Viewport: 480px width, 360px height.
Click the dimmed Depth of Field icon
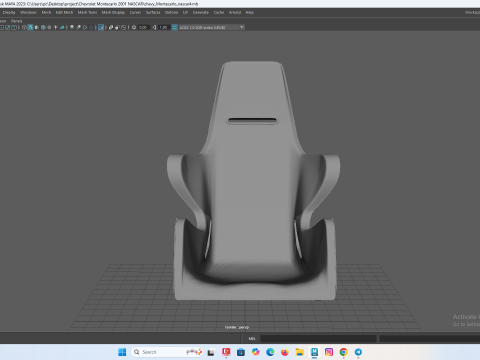coord(91,27)
